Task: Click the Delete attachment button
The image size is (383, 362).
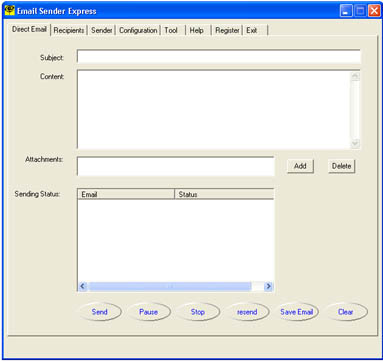Action: (341, 166)
